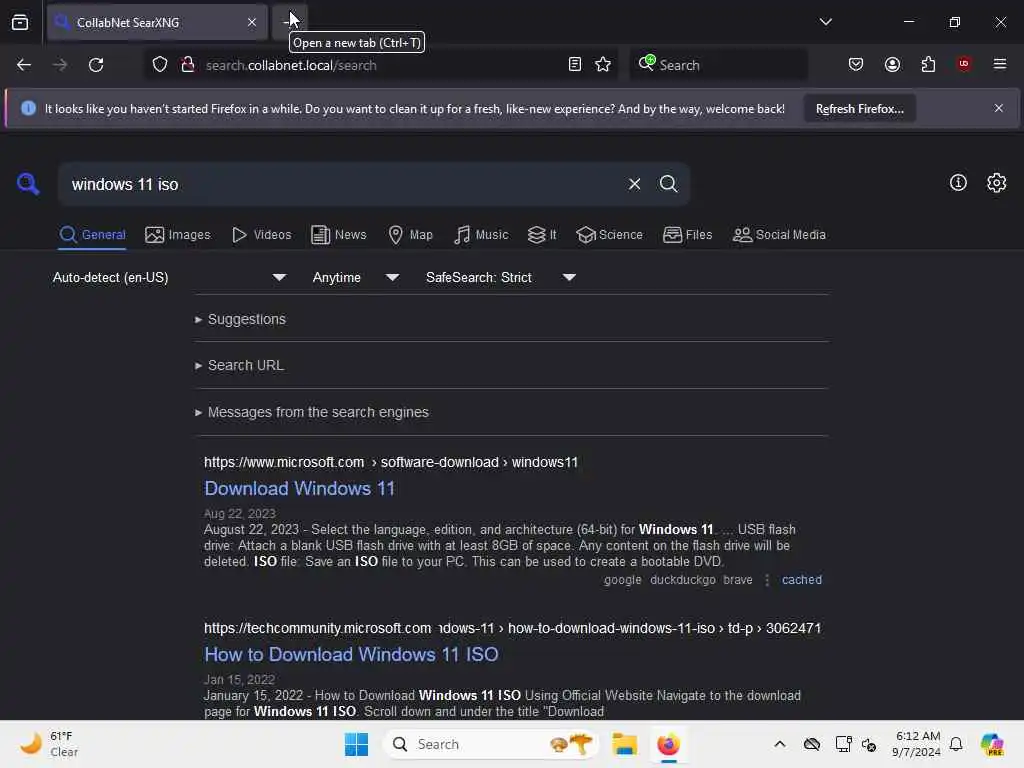
Task: Toggle reader view in address bar
Action: click(575, 65)
